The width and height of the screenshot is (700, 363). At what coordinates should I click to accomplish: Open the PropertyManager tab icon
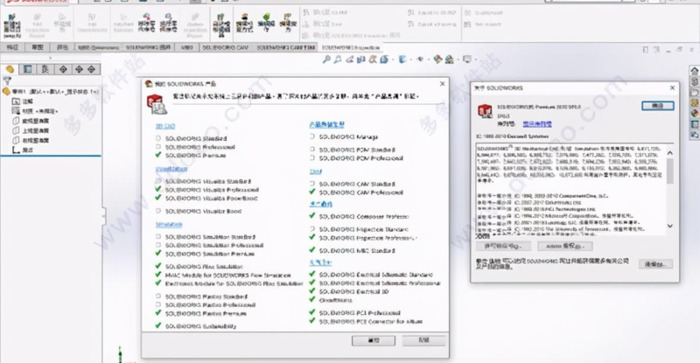[28, 69]
